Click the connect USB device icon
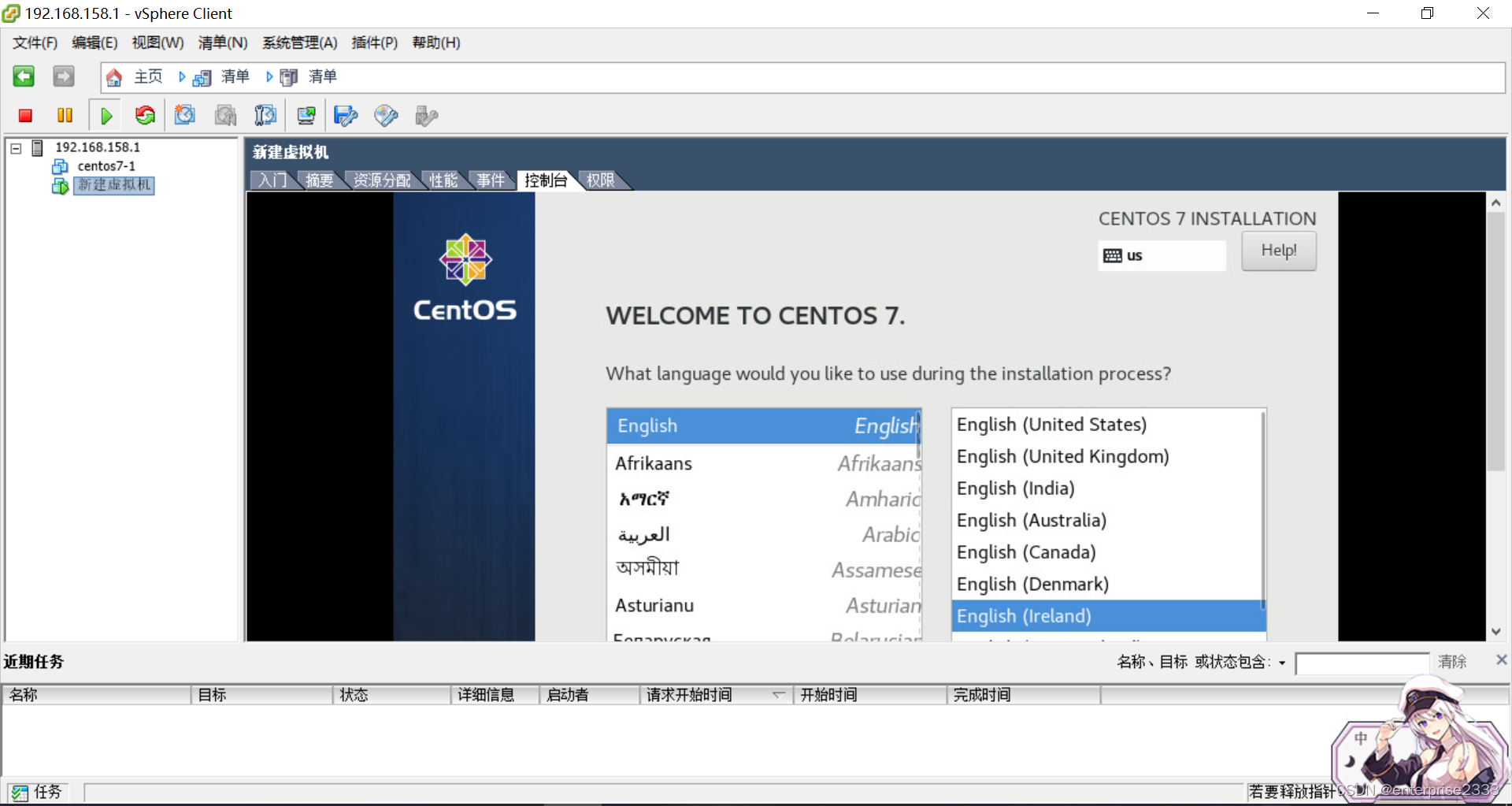Screen dimensions: 1512x806 coord(426,116)
